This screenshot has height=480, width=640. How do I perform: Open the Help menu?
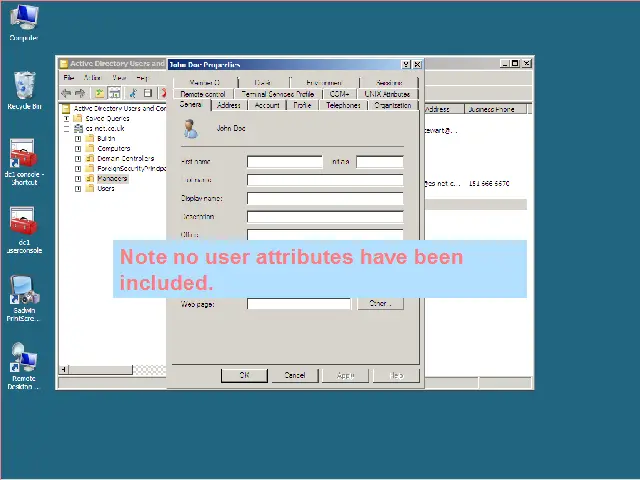point(142,78)
